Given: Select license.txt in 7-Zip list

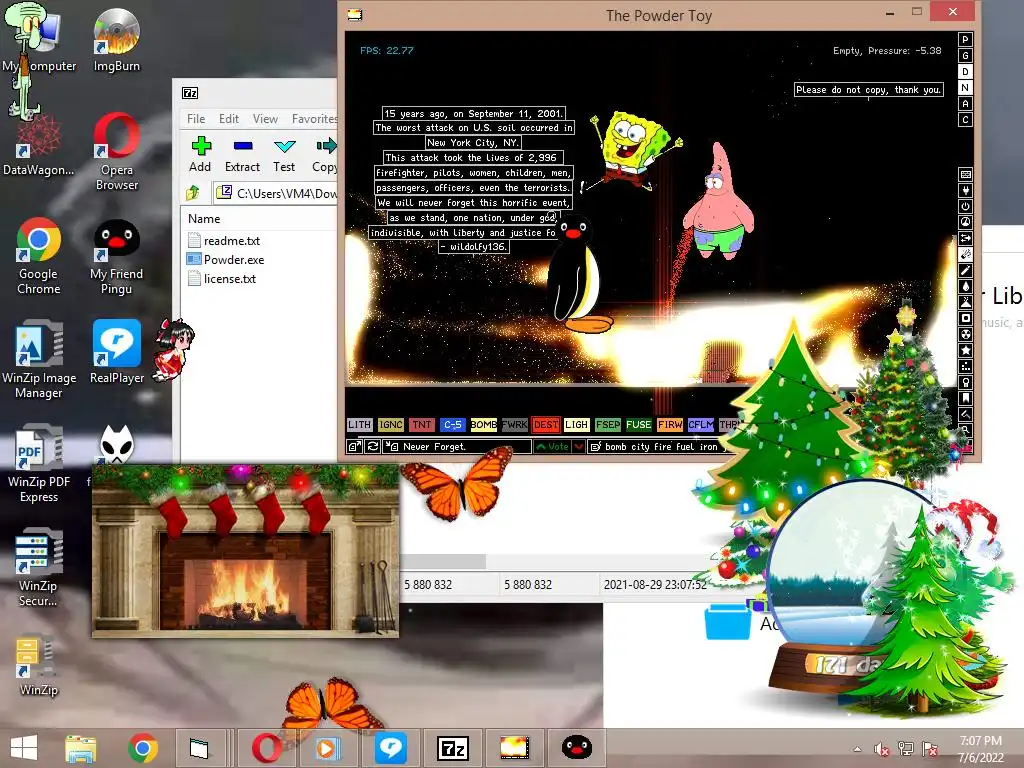Looking at the screenshot, I should pyautogui.click(x=222, y=279).
